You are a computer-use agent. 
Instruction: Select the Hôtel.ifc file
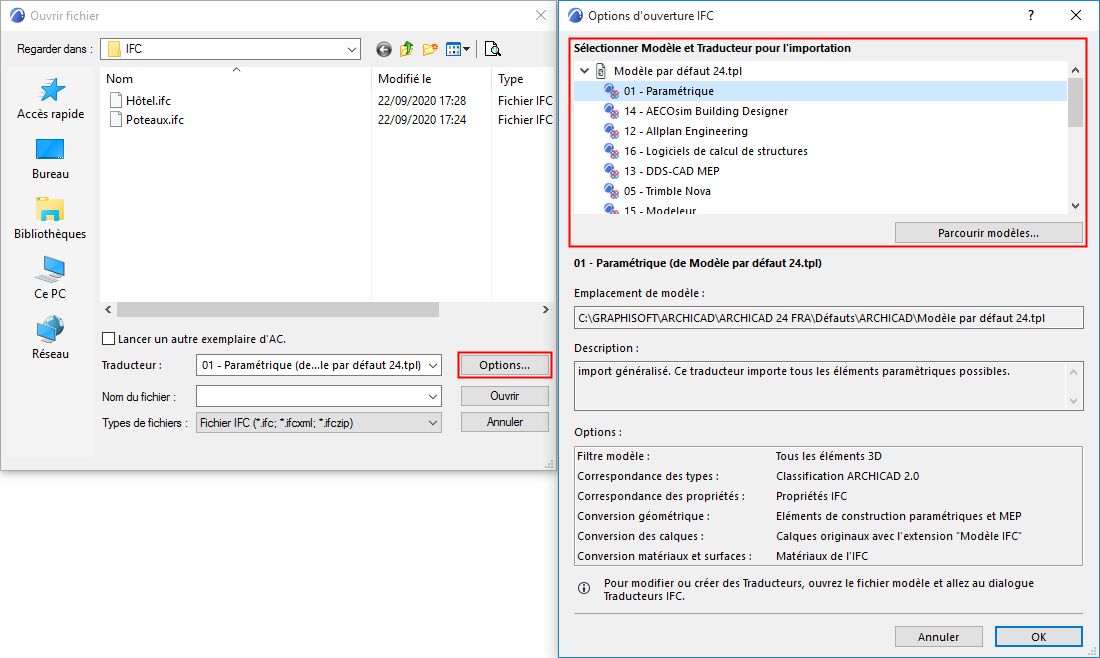click(x=140, y=100)
